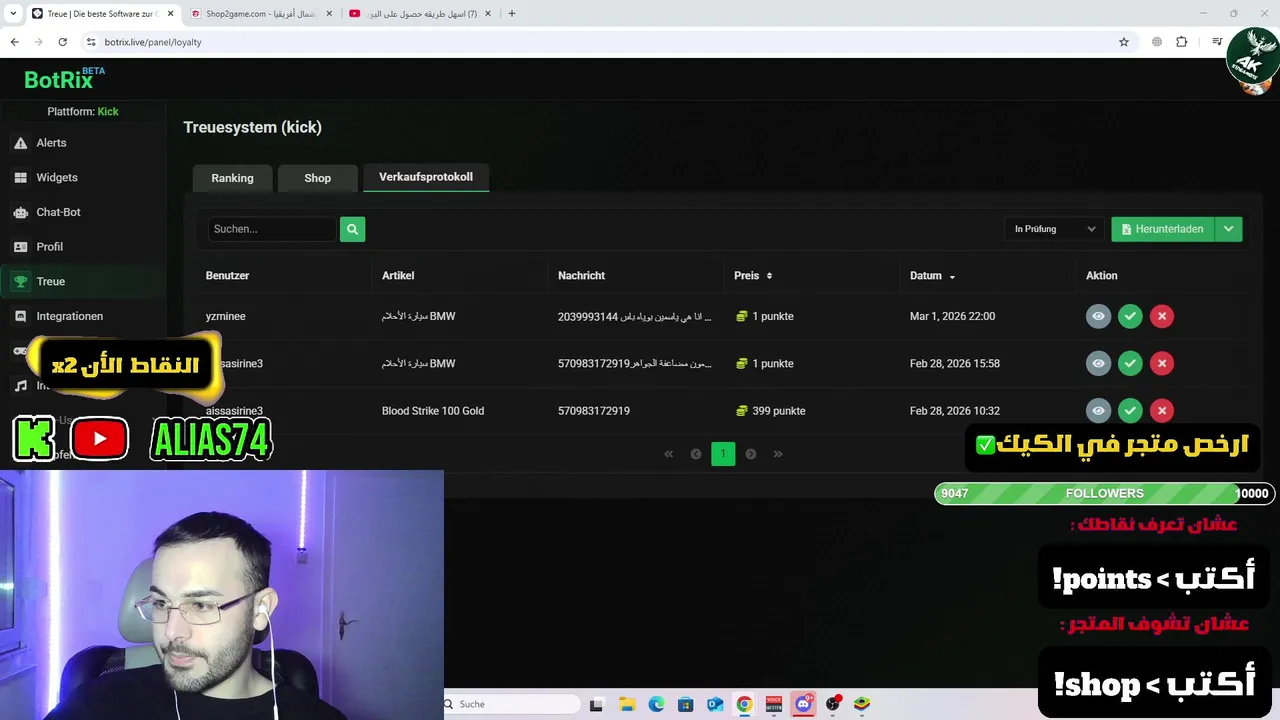The width and height of the screenshot is (1280, 720).
Task: Sort the table by Datum
Action: 932,276
